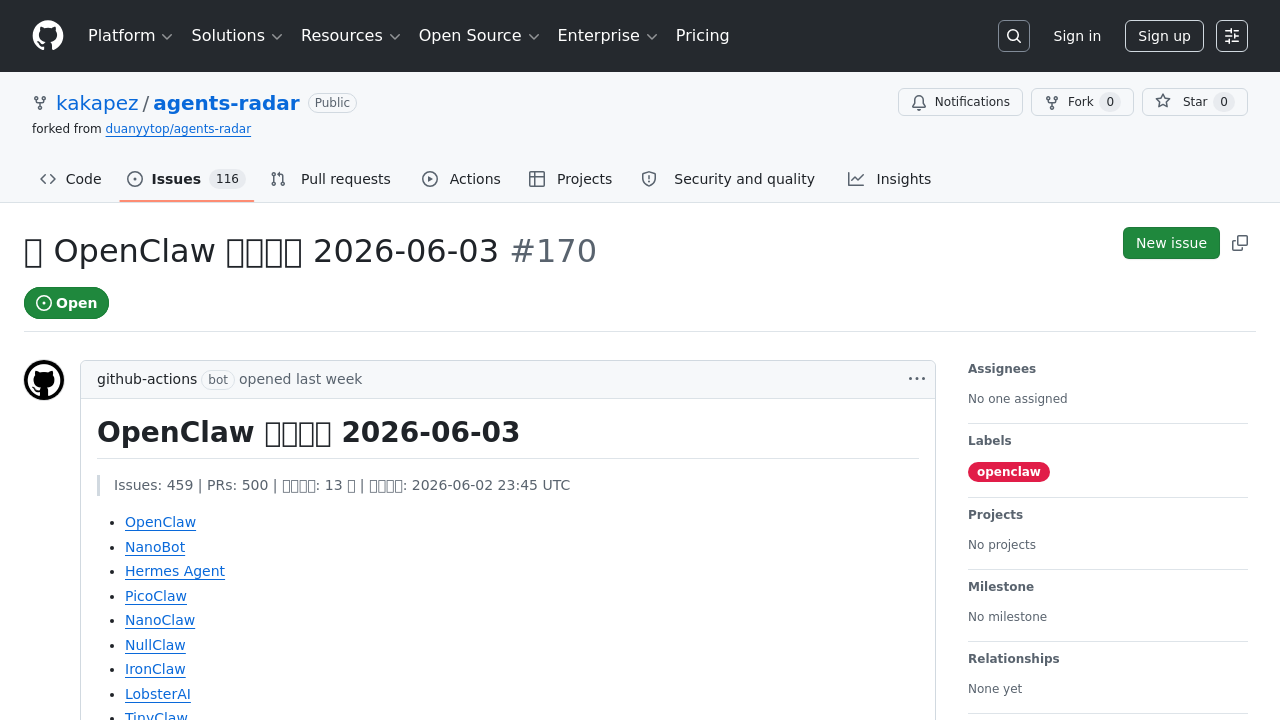The height and width of the screenshot is (720, 1280).
Task: Open the Pricing page
Action: pos(703,36)
